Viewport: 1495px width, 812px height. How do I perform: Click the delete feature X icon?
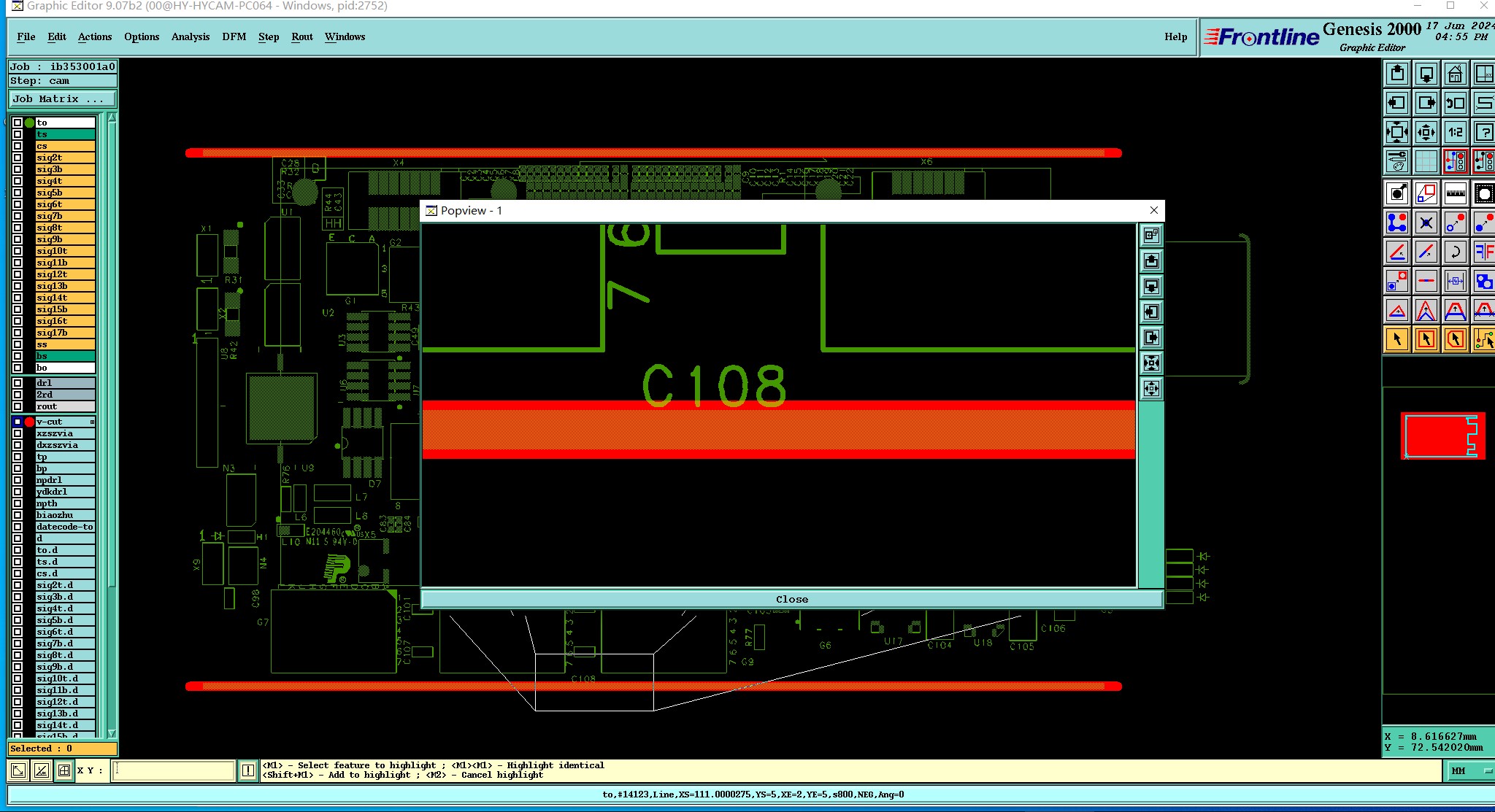click(x=1426, y=223)
